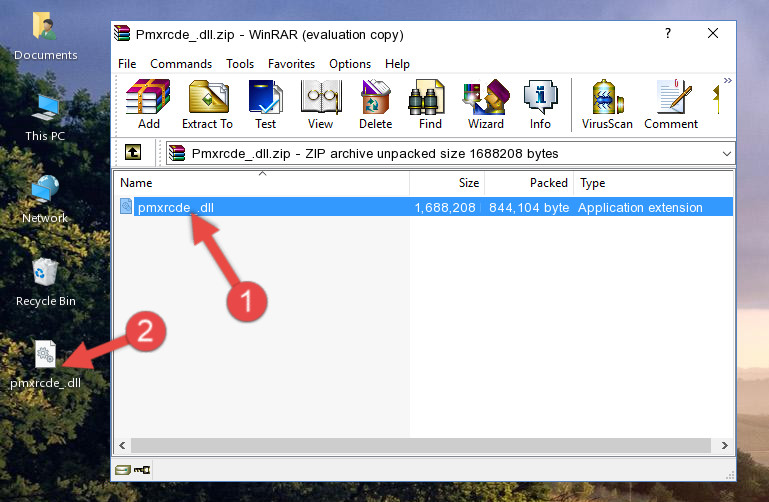
Task: Sort by the Size column header
Action: (447, 183)
